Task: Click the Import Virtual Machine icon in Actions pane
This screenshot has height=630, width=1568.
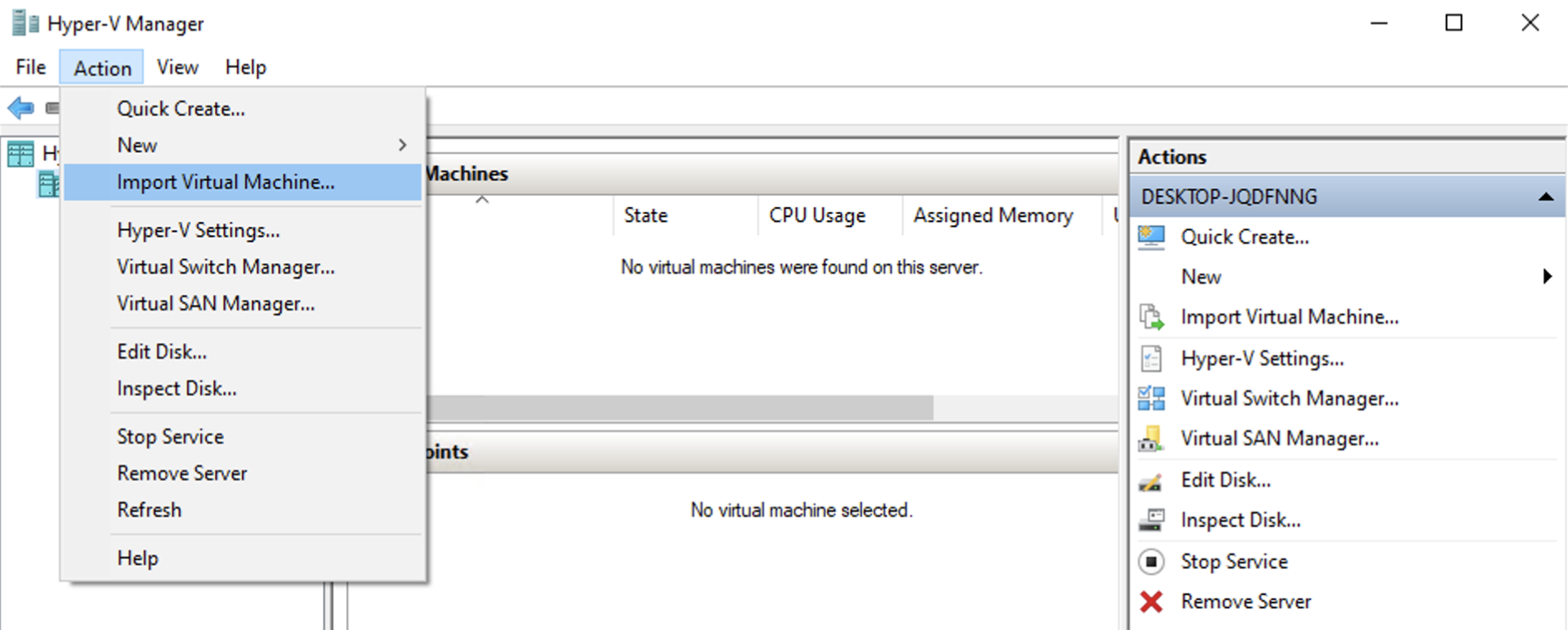Action: [x=1152, y=317]
